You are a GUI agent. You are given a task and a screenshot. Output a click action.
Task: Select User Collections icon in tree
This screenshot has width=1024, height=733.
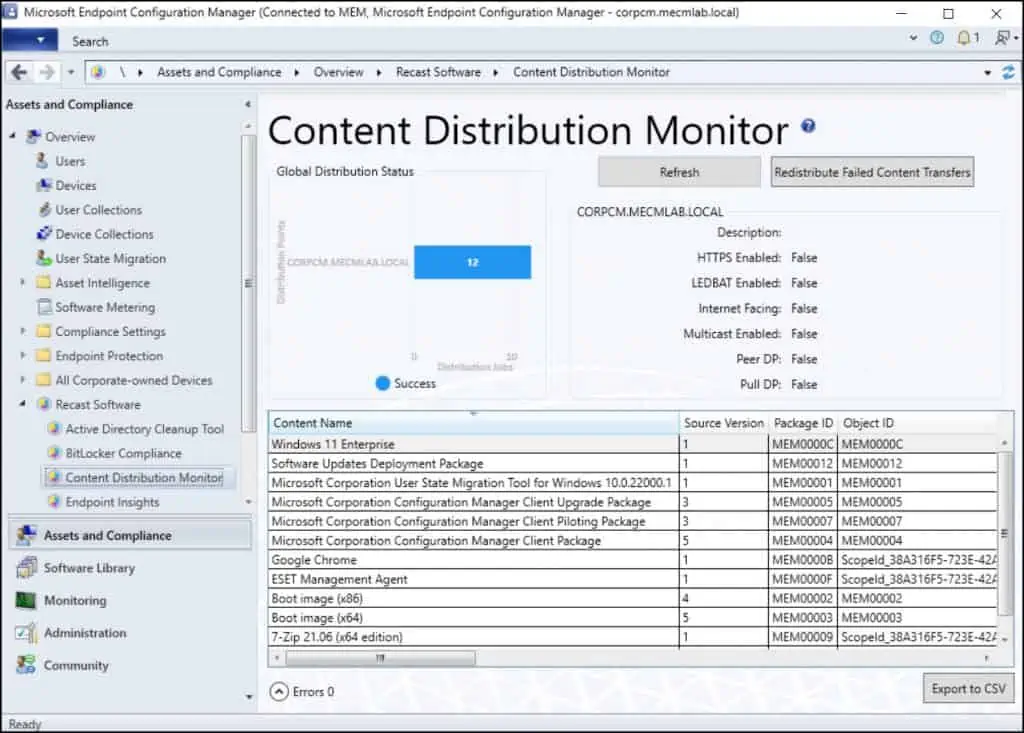[x=44, y=210]
